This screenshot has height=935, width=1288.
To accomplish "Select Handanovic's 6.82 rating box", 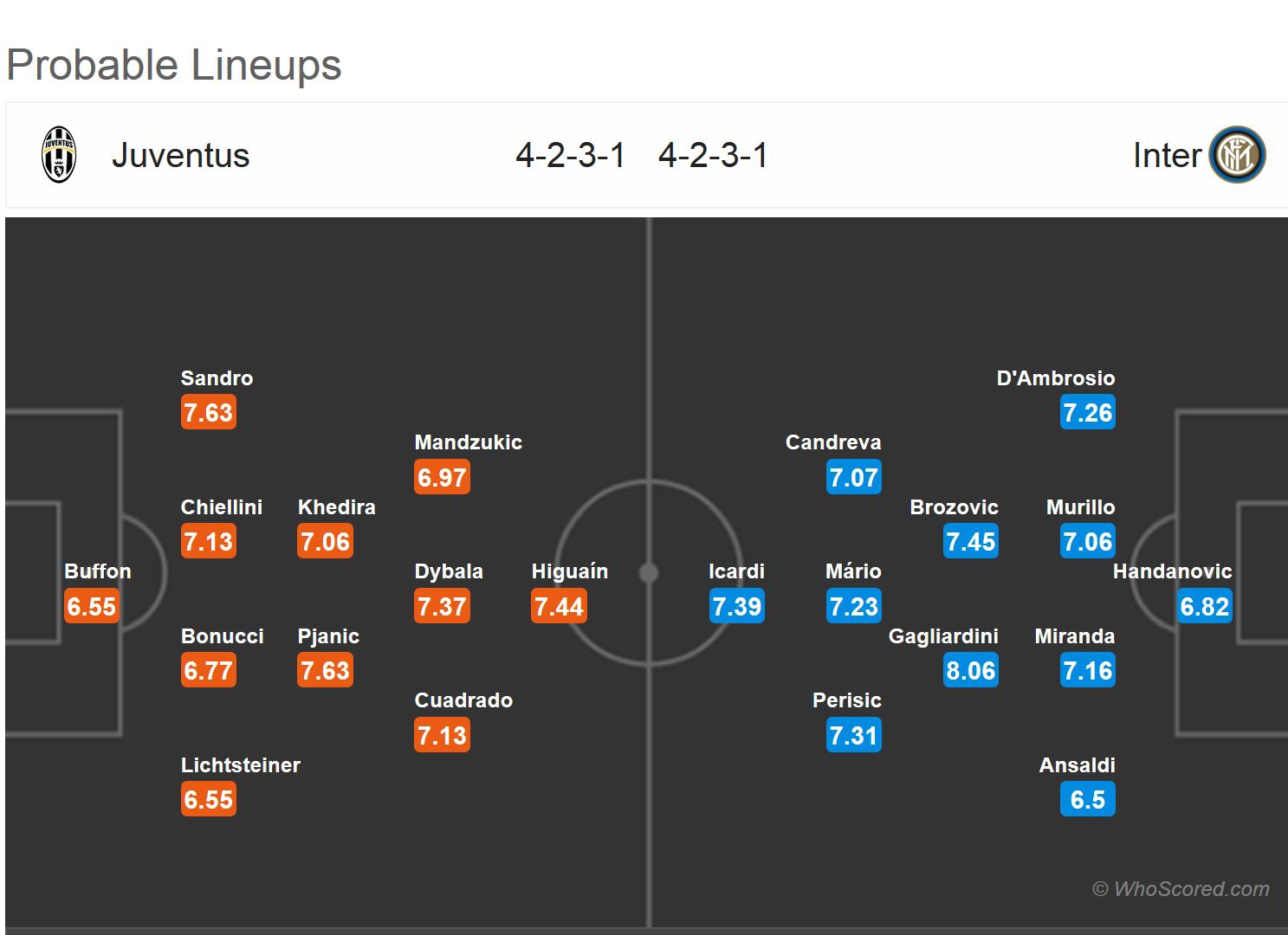I will coord(1204,606).
